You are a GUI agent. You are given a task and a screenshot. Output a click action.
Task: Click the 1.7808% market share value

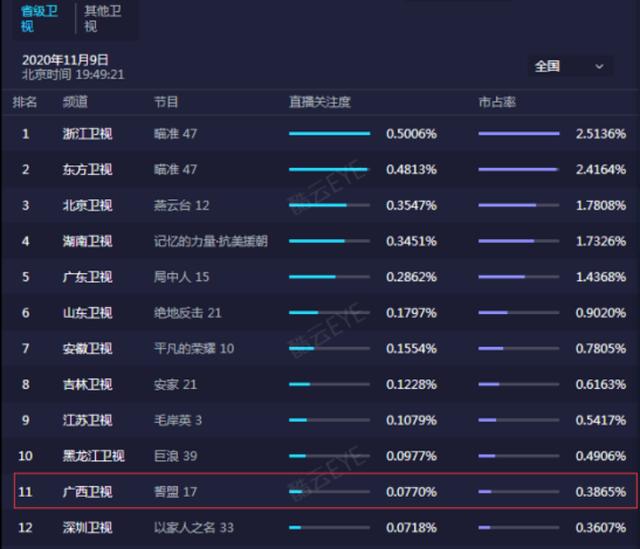point(601,206)
